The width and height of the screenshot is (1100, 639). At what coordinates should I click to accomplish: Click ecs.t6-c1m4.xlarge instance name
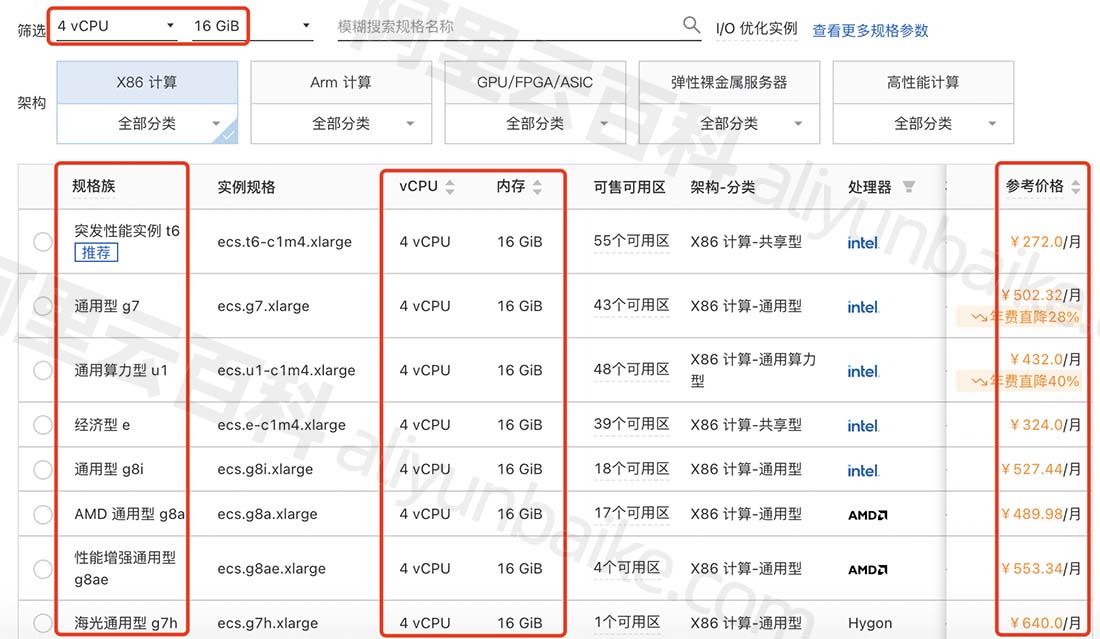[x=284, y=242]
